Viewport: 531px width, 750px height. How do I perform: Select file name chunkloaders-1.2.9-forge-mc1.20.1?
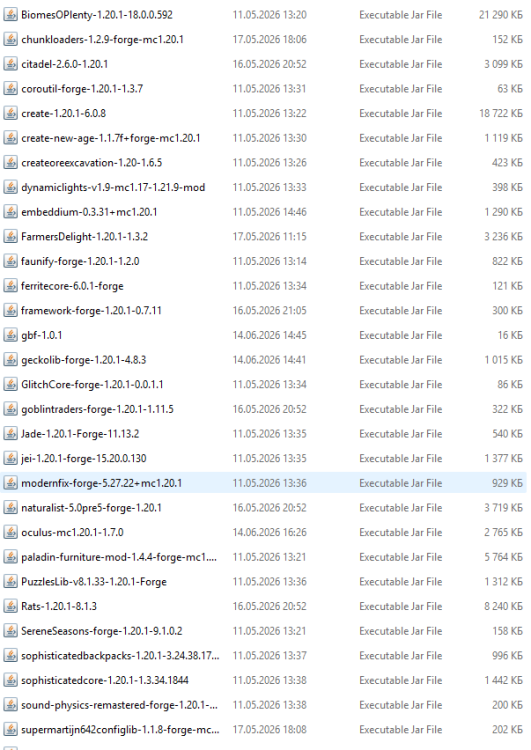coord(102,39)
